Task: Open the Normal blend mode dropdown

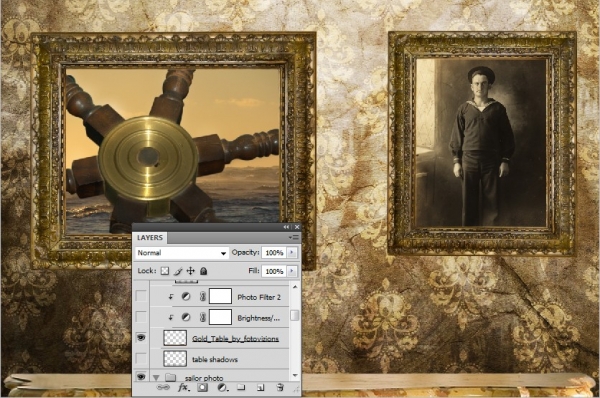Action: coord(181,253)
